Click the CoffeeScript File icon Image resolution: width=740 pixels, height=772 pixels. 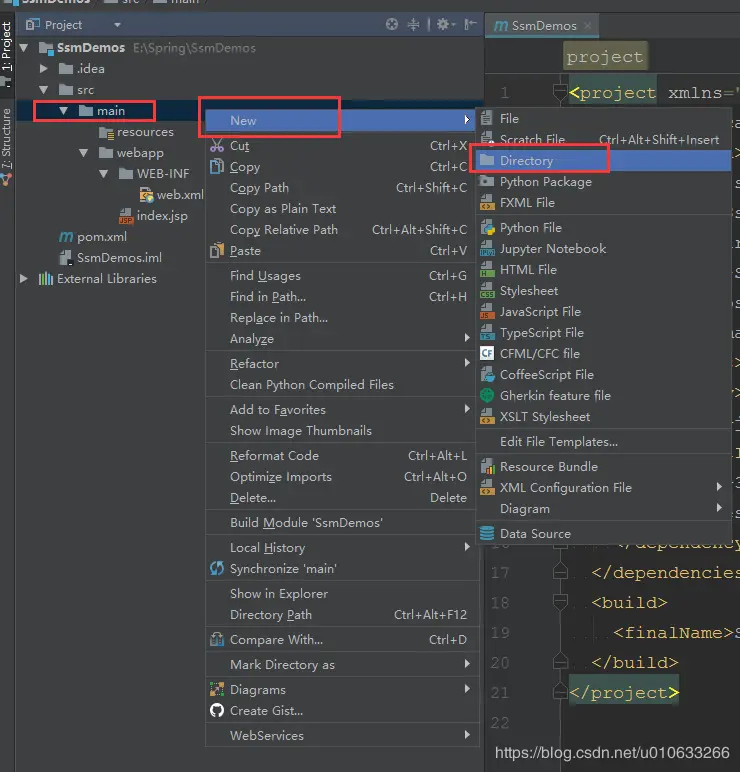tap(487, 374)
